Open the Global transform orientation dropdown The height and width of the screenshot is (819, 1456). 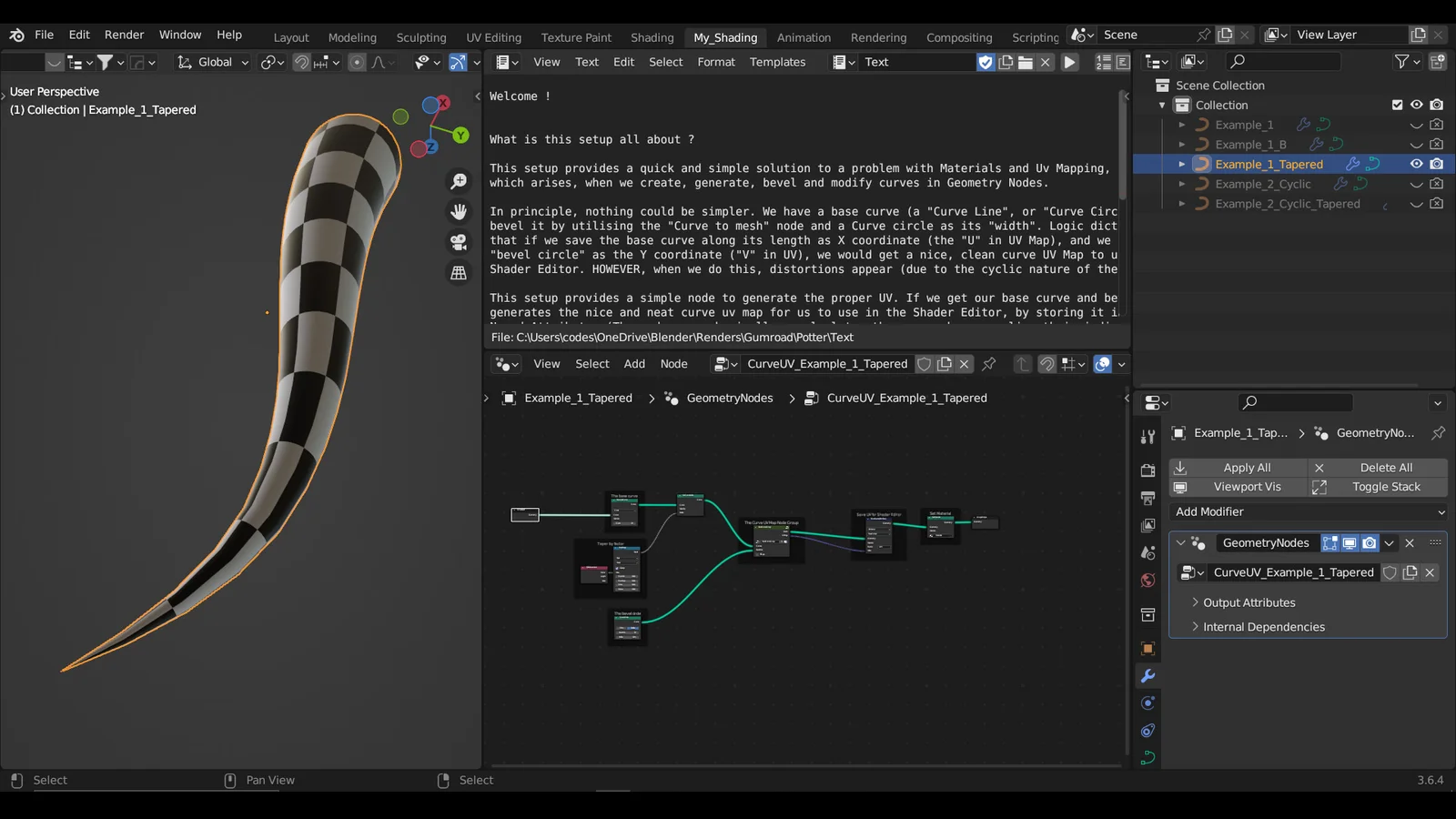(212, 62)
